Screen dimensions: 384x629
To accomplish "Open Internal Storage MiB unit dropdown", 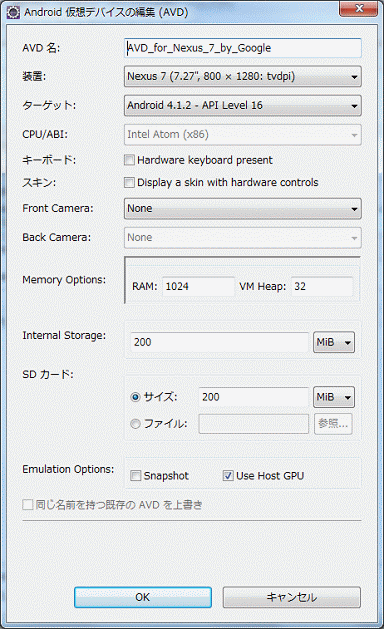I will pos(334,342).
